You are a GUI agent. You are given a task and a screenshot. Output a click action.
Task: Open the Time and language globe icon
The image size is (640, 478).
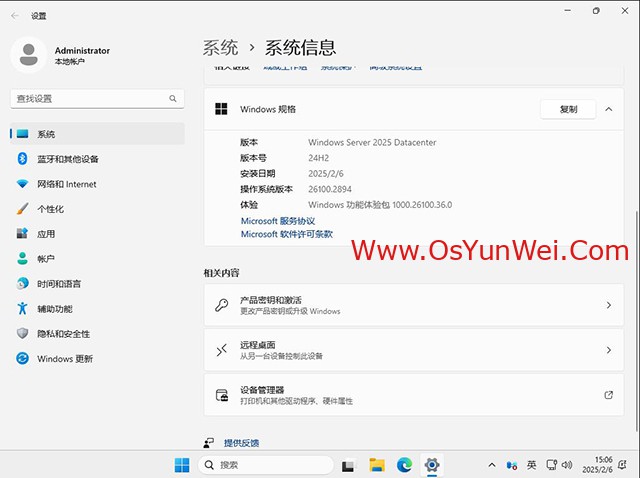[x=22, y=284]
